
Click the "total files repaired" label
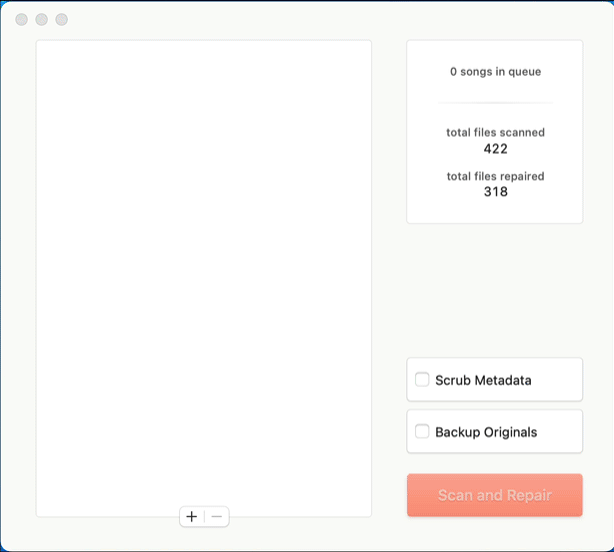tap(495, 176)
